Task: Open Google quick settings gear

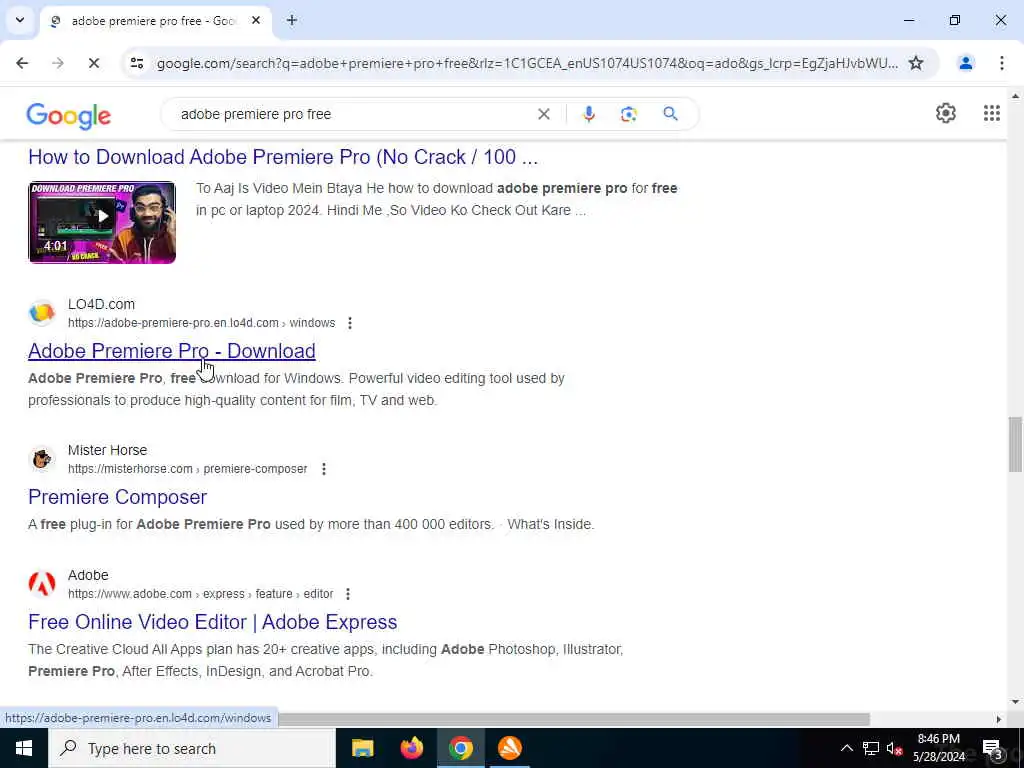Action: point(946,113)
